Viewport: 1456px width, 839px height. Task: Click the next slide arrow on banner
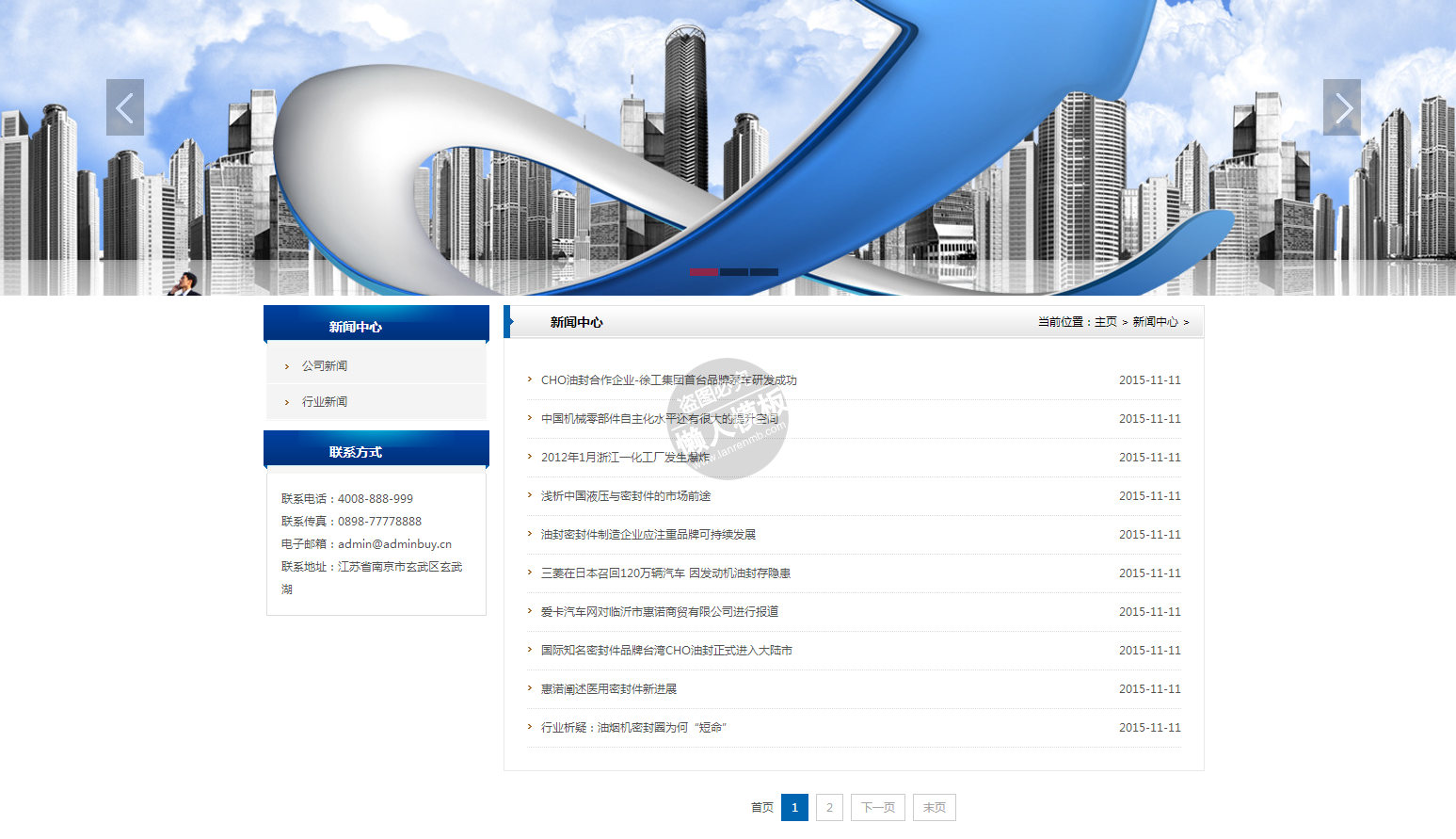point(1341,107)
